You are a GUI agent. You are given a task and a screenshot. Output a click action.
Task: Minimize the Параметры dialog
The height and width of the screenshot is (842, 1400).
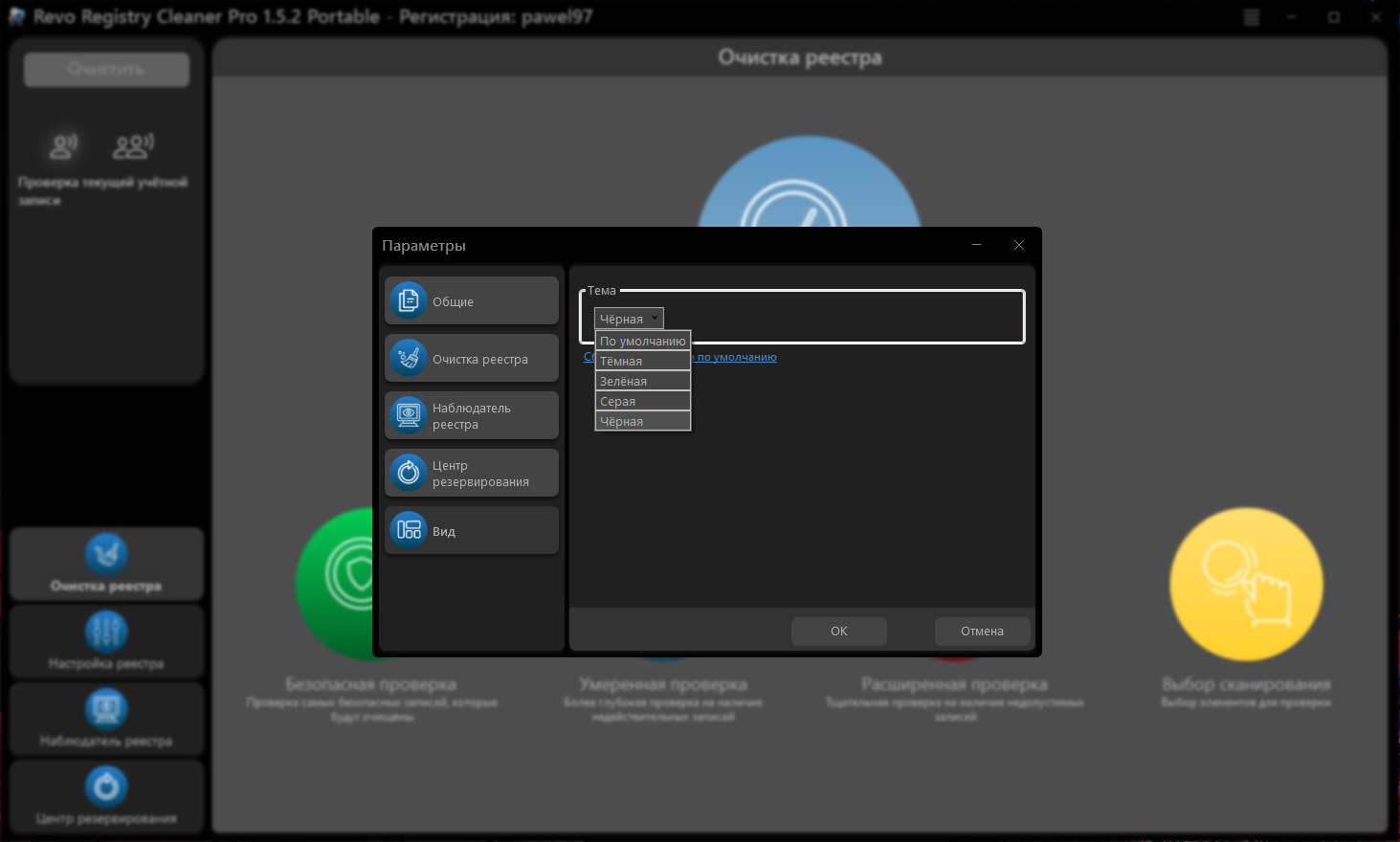click(x=977, y=245)
